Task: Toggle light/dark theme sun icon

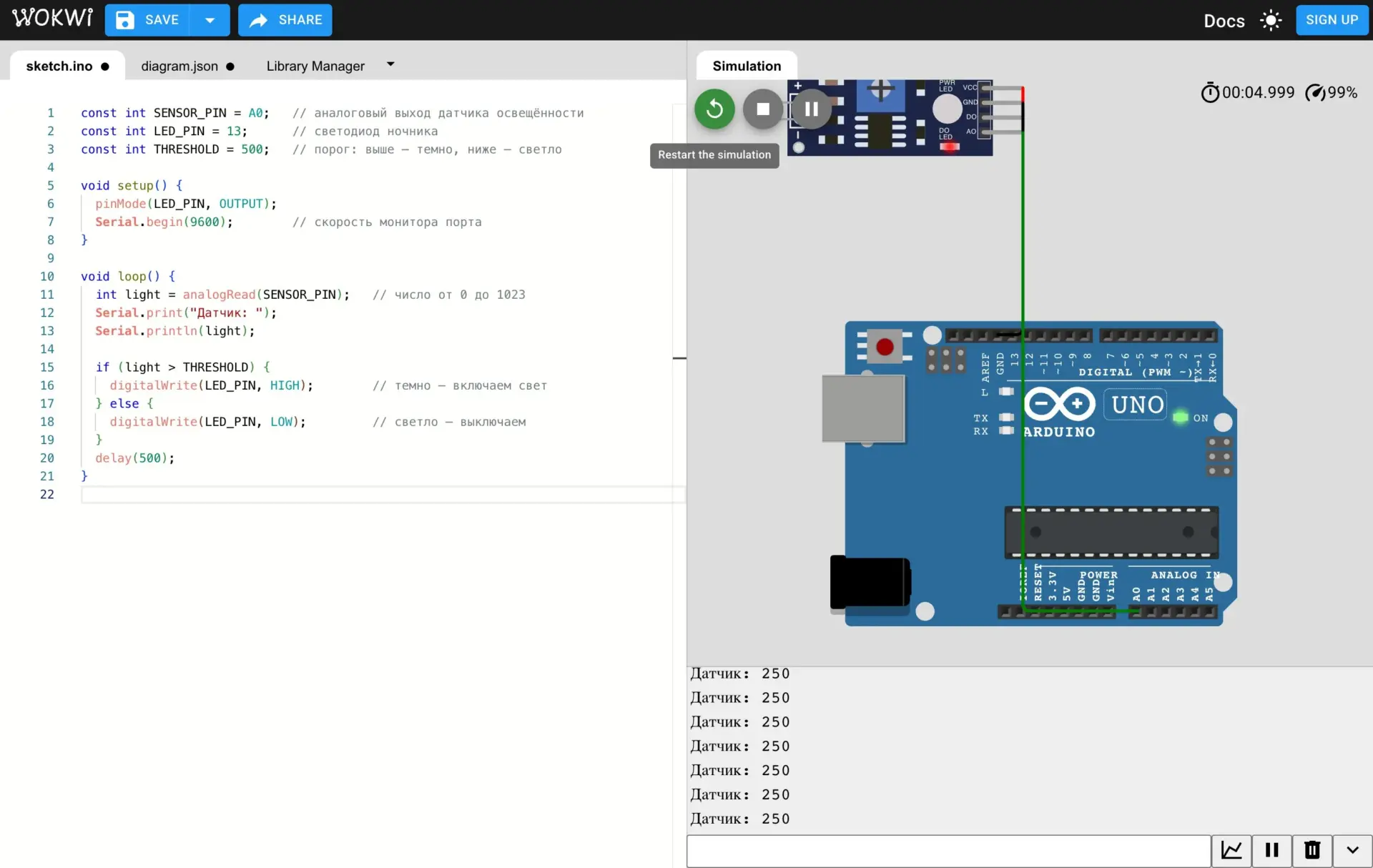Action: [x=1271, y=20]
